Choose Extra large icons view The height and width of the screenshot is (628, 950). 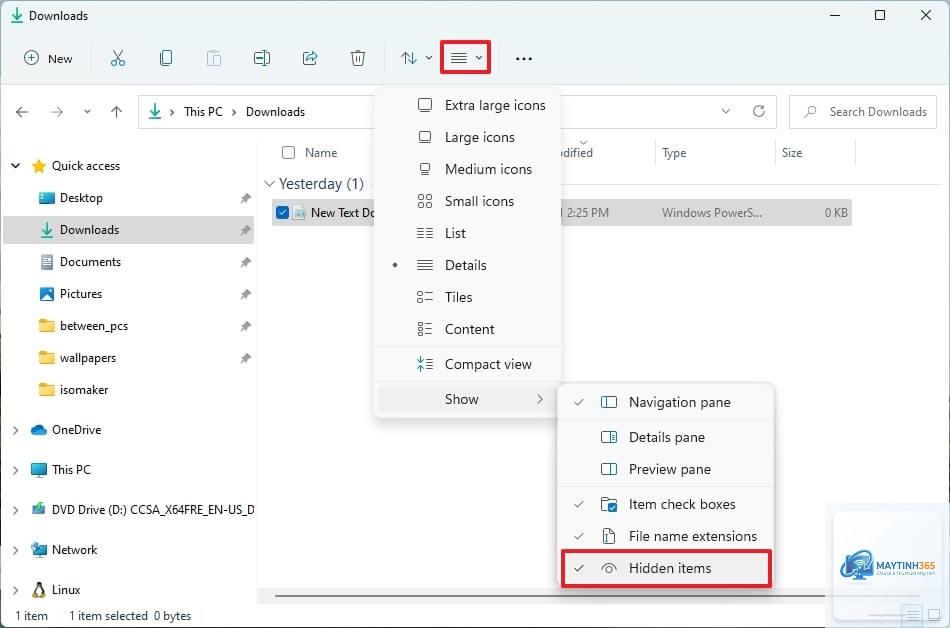tap(468, 105)
